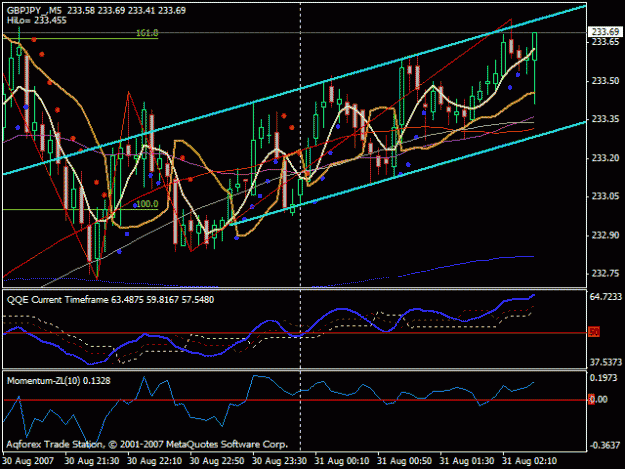625x469 pixels.
Task: Click the current price tag 233.69
Action: 605,31
